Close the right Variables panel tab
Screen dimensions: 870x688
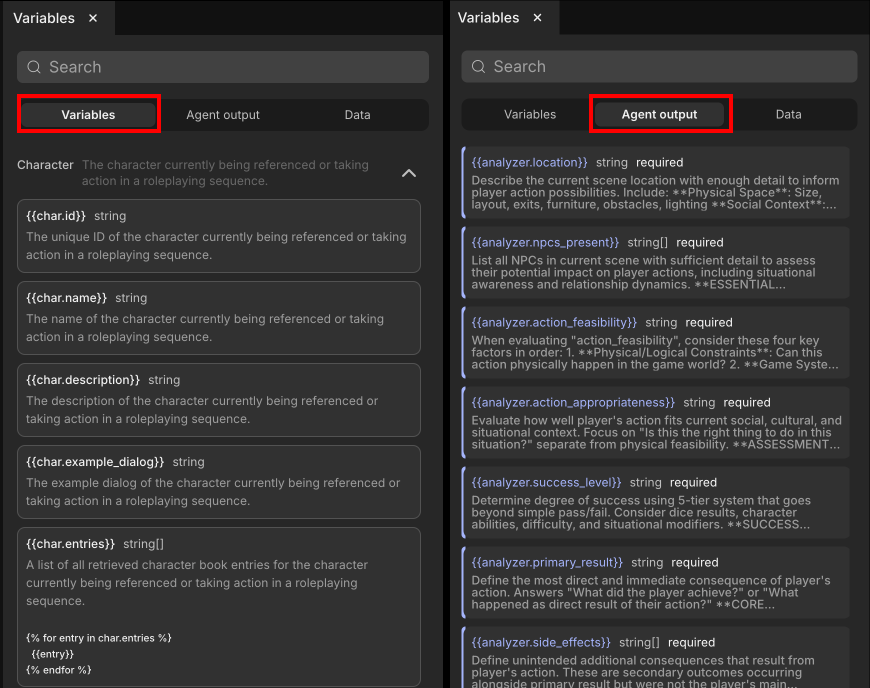click(538, 18)
